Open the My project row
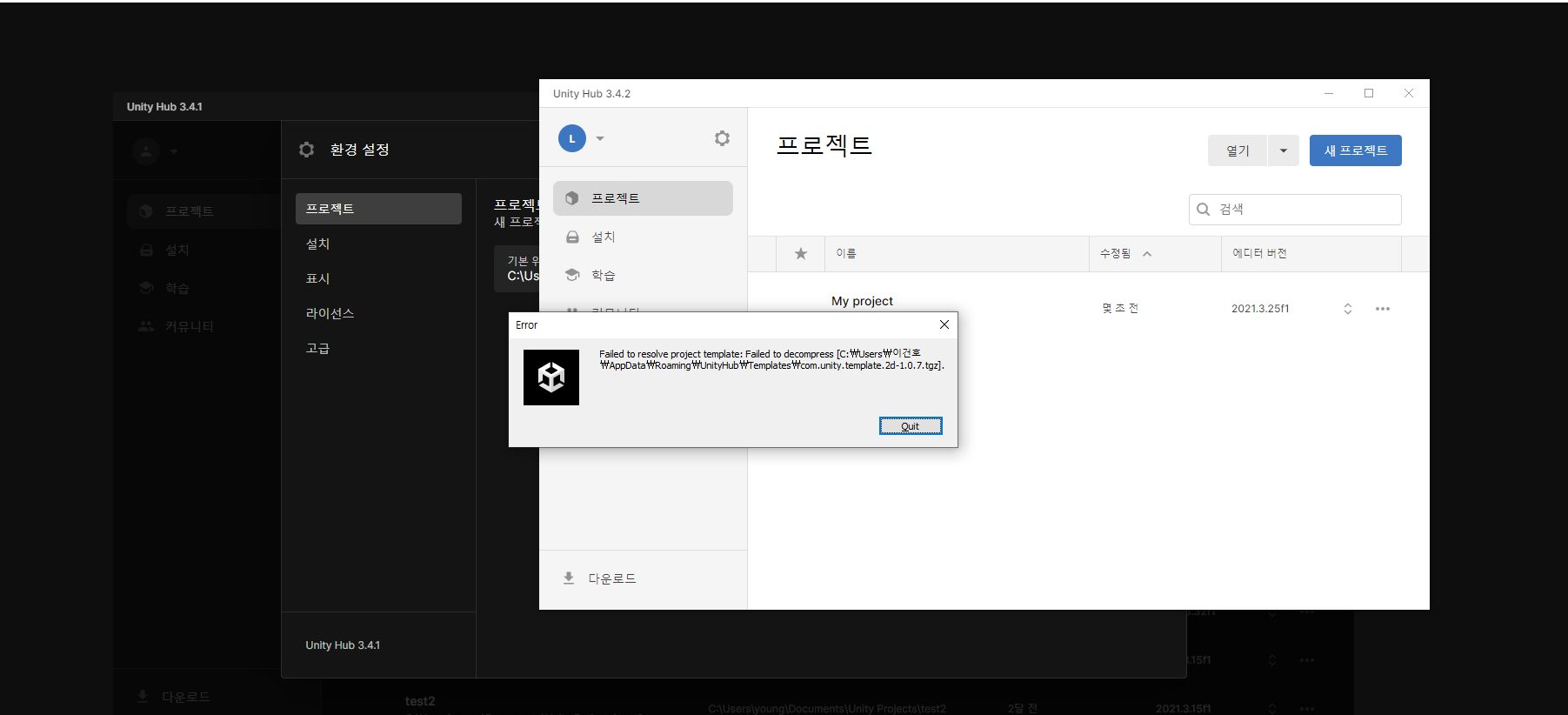 pos(1088,308)
